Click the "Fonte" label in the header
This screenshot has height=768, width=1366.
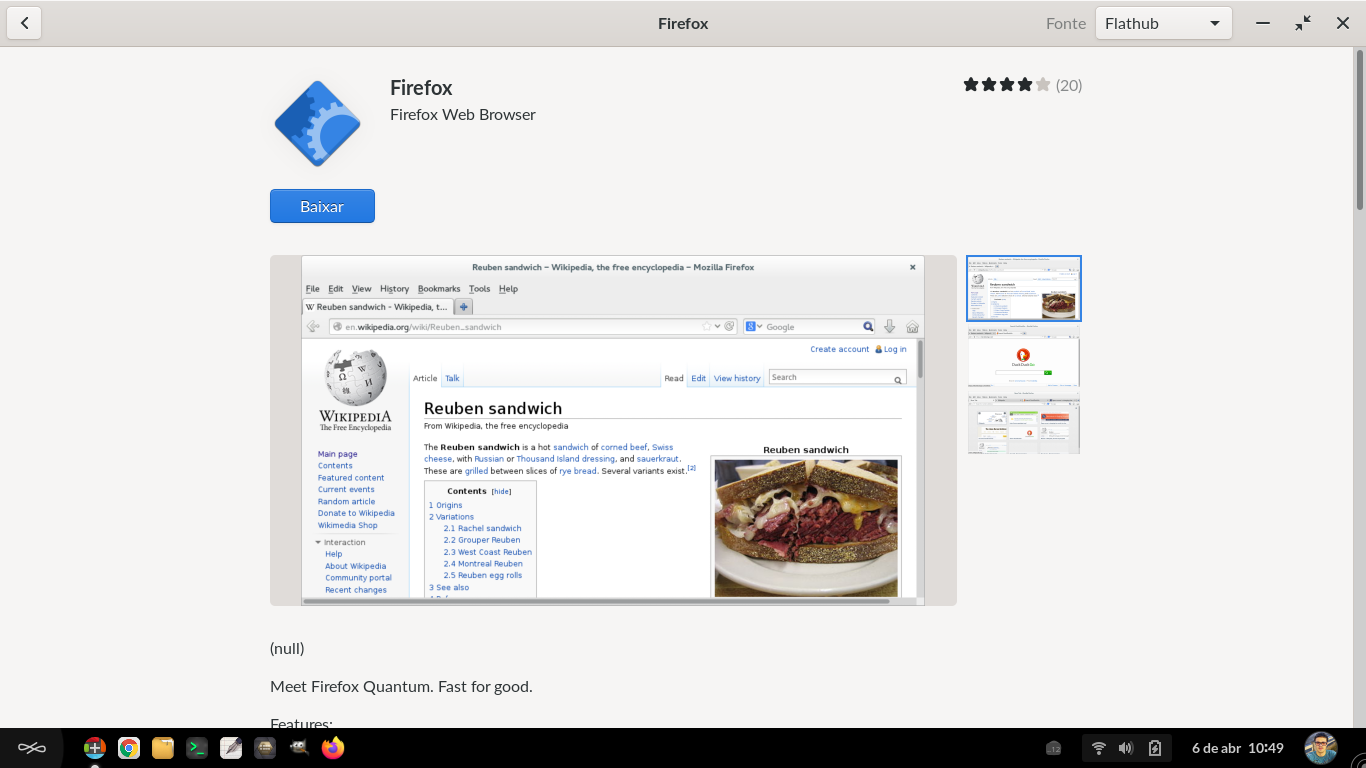pyautogui.click(x=1066, y=23)
